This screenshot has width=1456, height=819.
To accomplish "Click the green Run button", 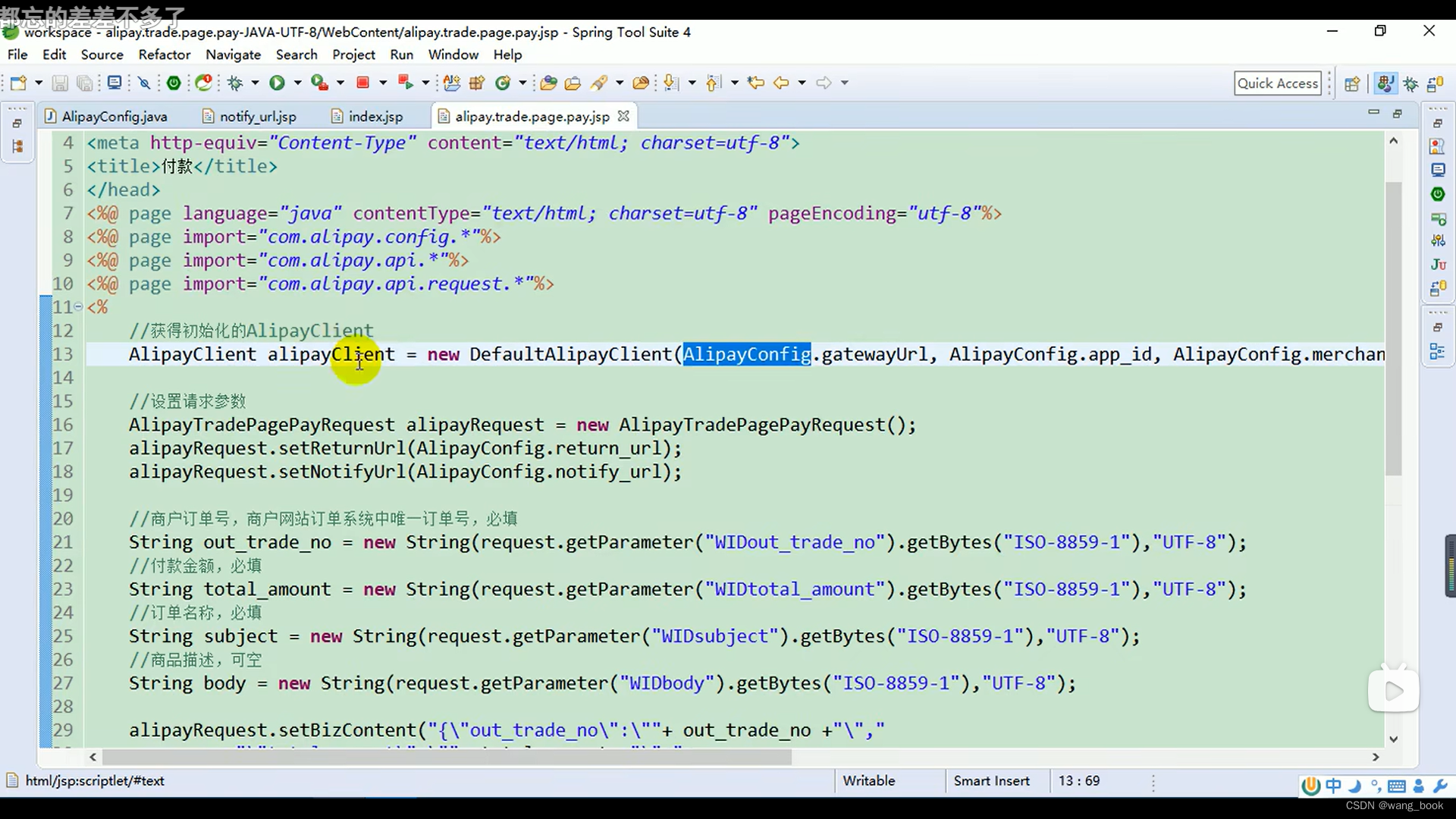I will [277, 83].
